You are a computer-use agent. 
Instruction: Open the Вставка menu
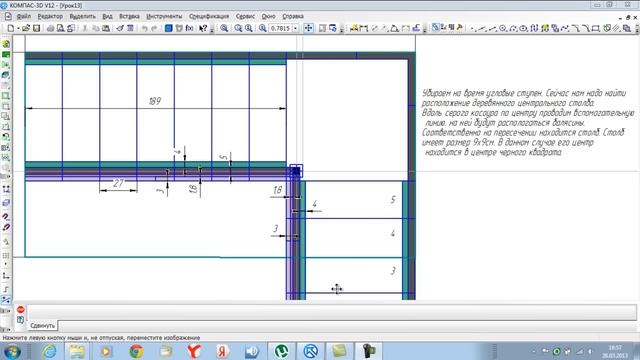click(x=129, y=16)
